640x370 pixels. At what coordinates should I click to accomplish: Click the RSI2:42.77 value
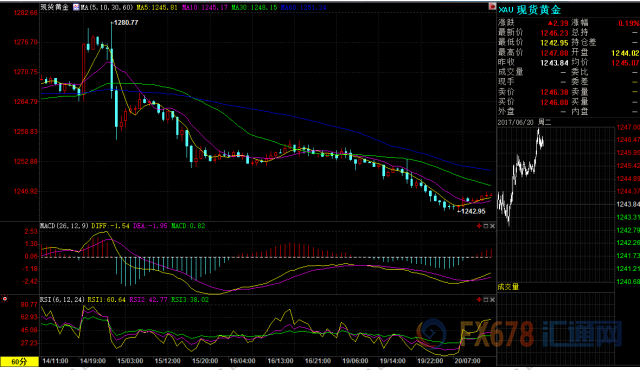point(148,300)
